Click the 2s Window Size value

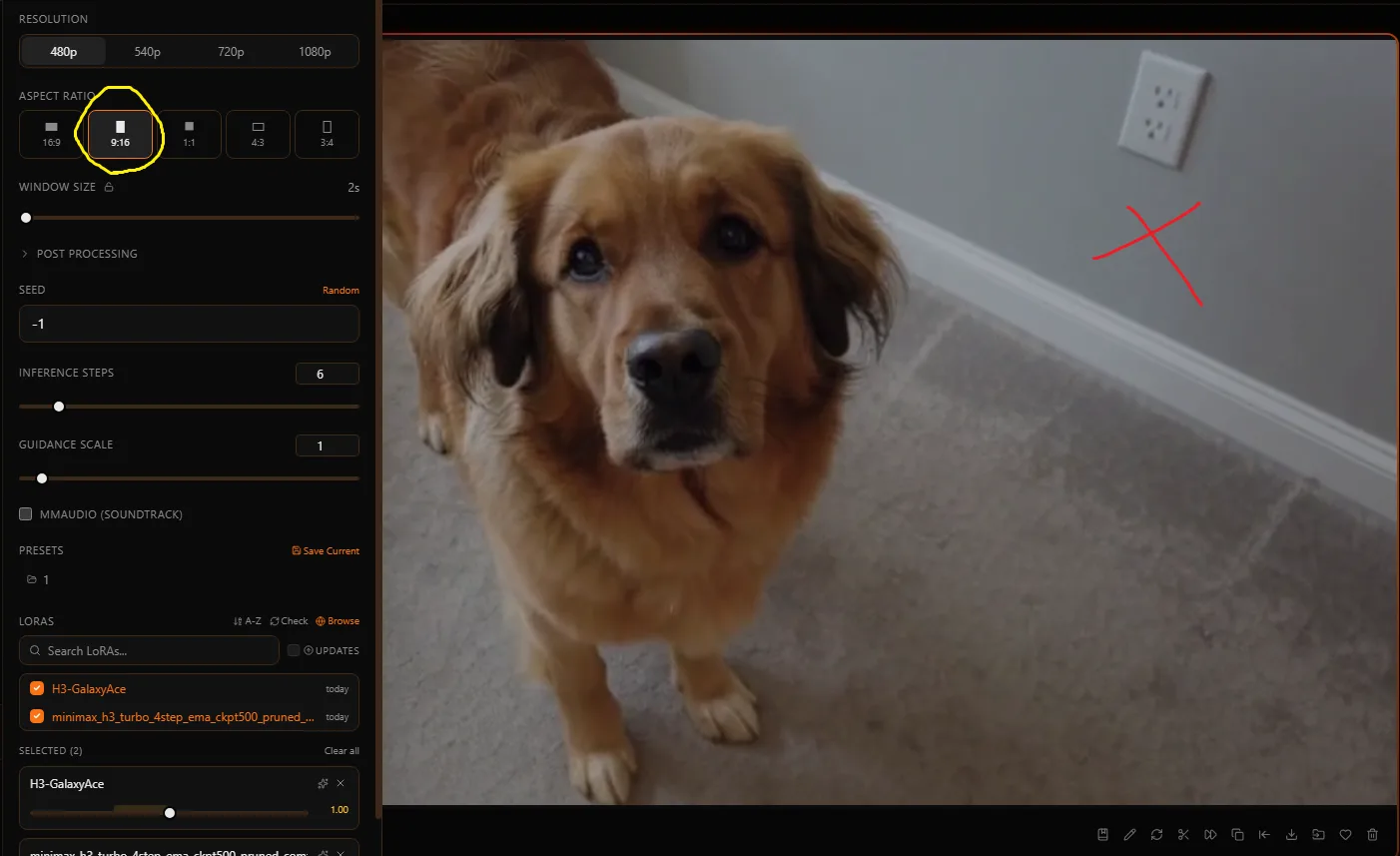(x=353, y=188)
